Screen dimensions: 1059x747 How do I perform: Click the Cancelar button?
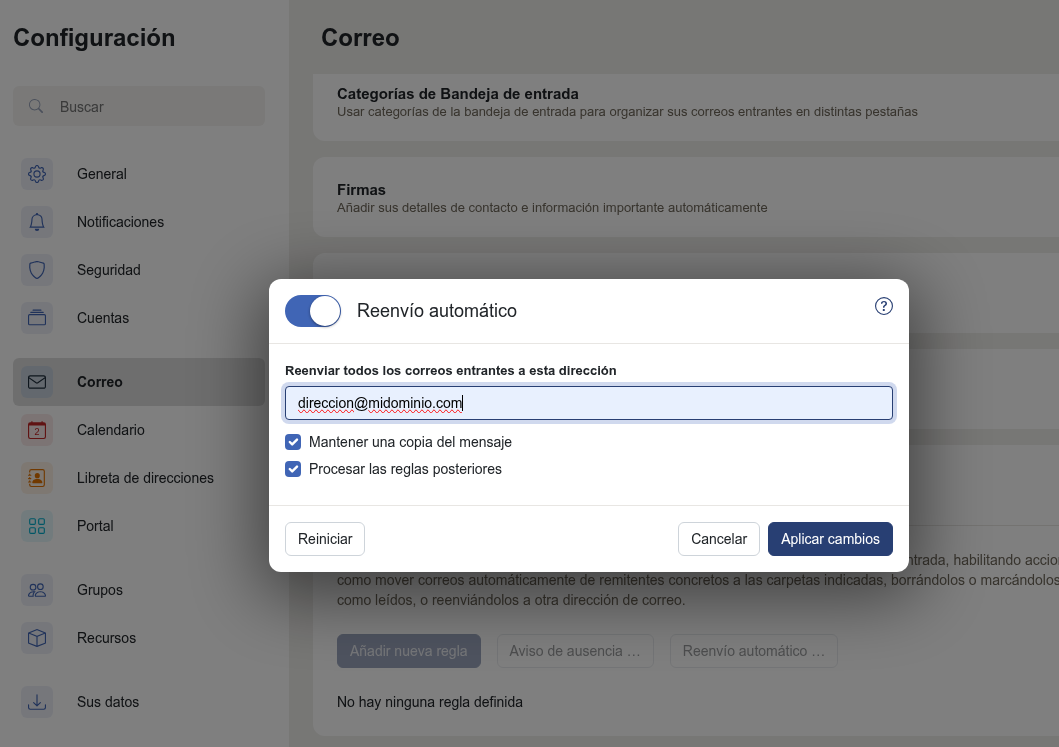click(718, 539)
